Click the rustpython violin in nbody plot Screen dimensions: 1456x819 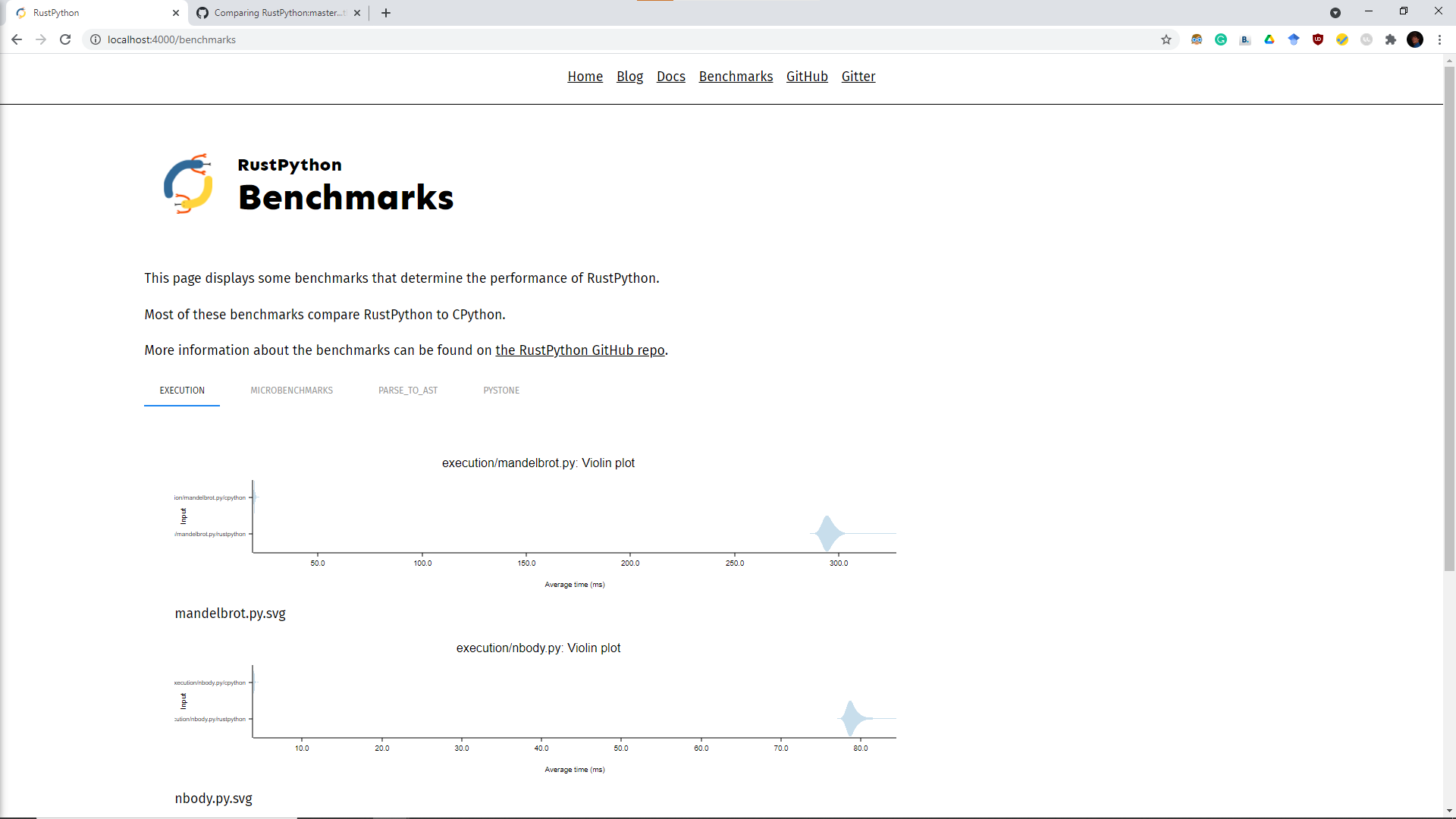click(853, 718)
